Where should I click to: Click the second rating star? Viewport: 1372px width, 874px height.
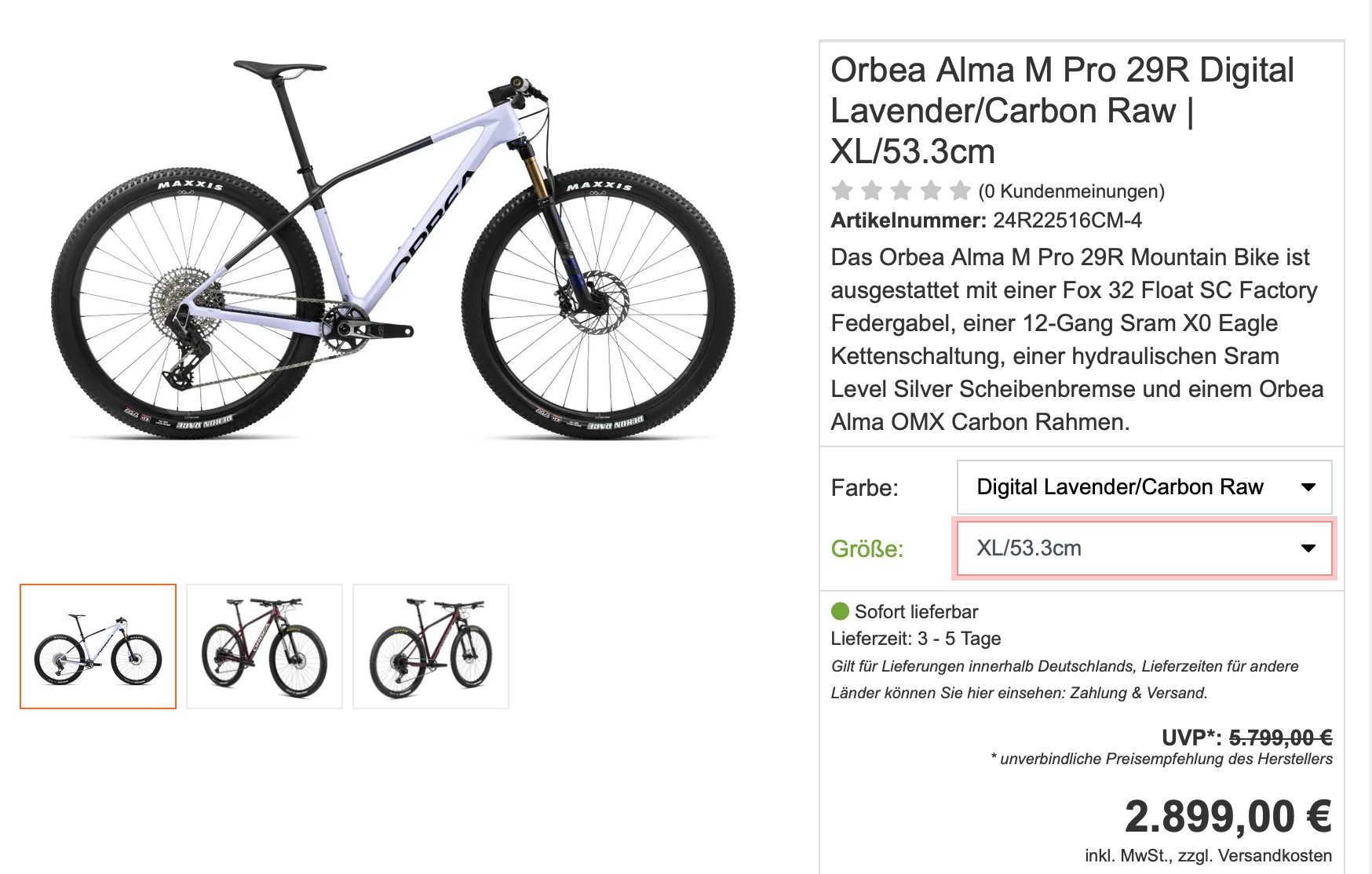click(x=872, y=191)
